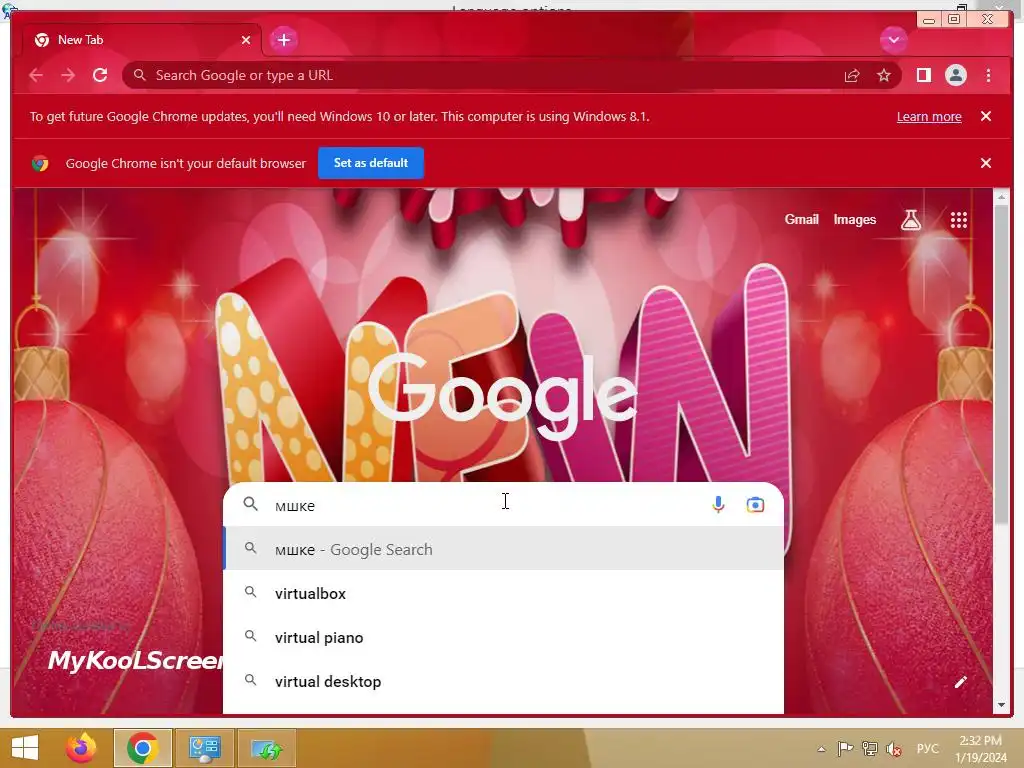
Task: Open the Learn more link
Action: coord(929,116)
